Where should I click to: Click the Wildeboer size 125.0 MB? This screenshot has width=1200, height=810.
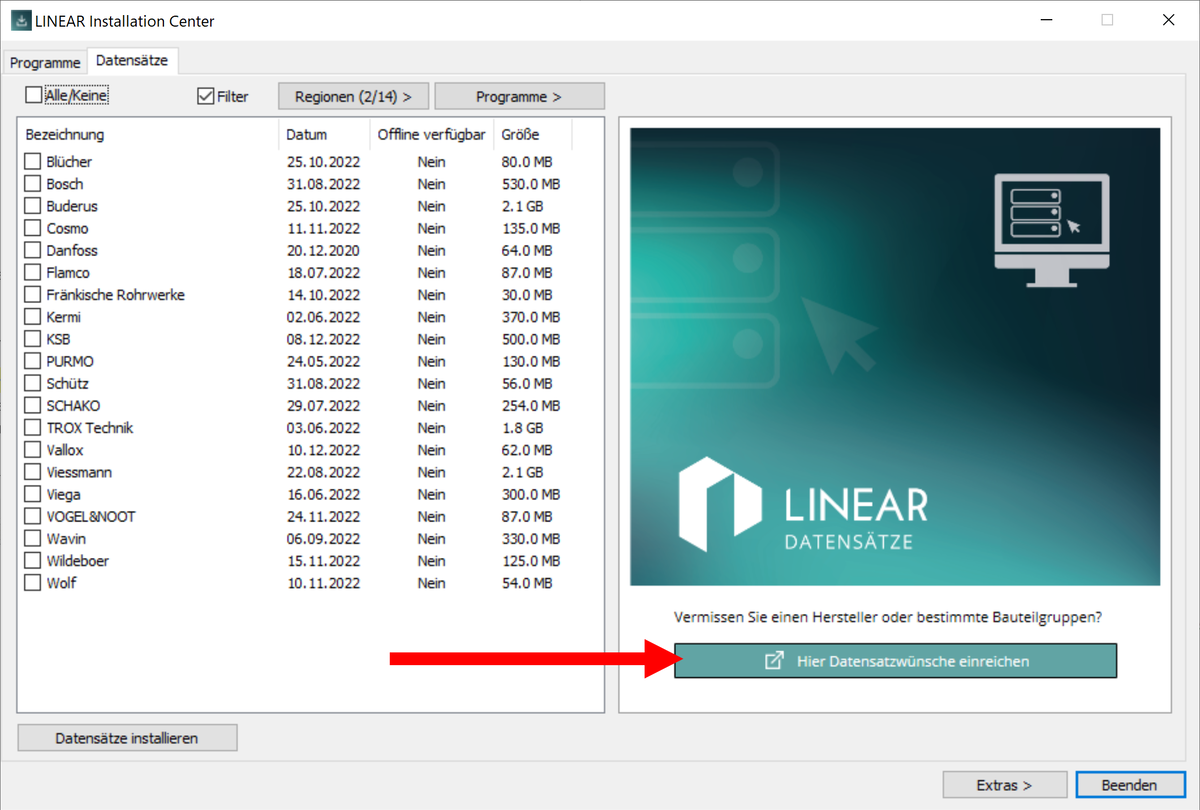point(531,561)
